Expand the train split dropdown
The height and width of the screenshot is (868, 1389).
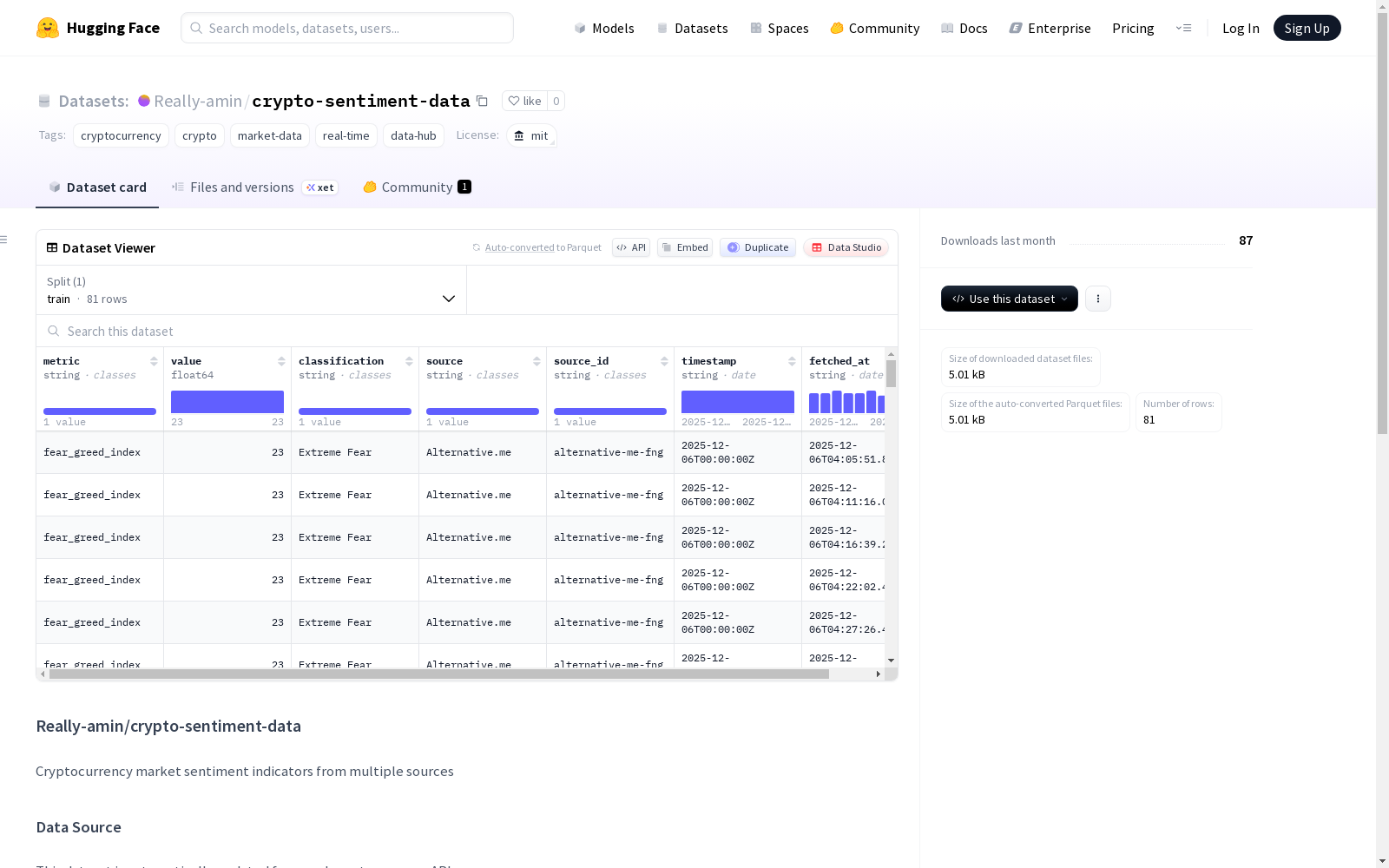[x=252, y=290]
